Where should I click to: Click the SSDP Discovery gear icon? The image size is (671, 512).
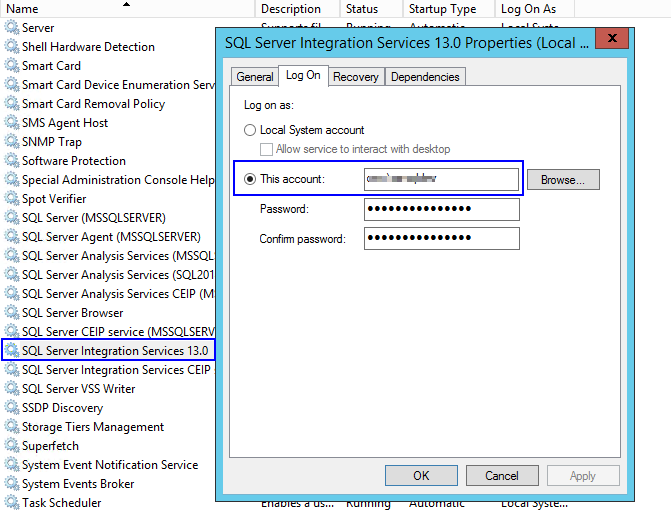point(12,408)
